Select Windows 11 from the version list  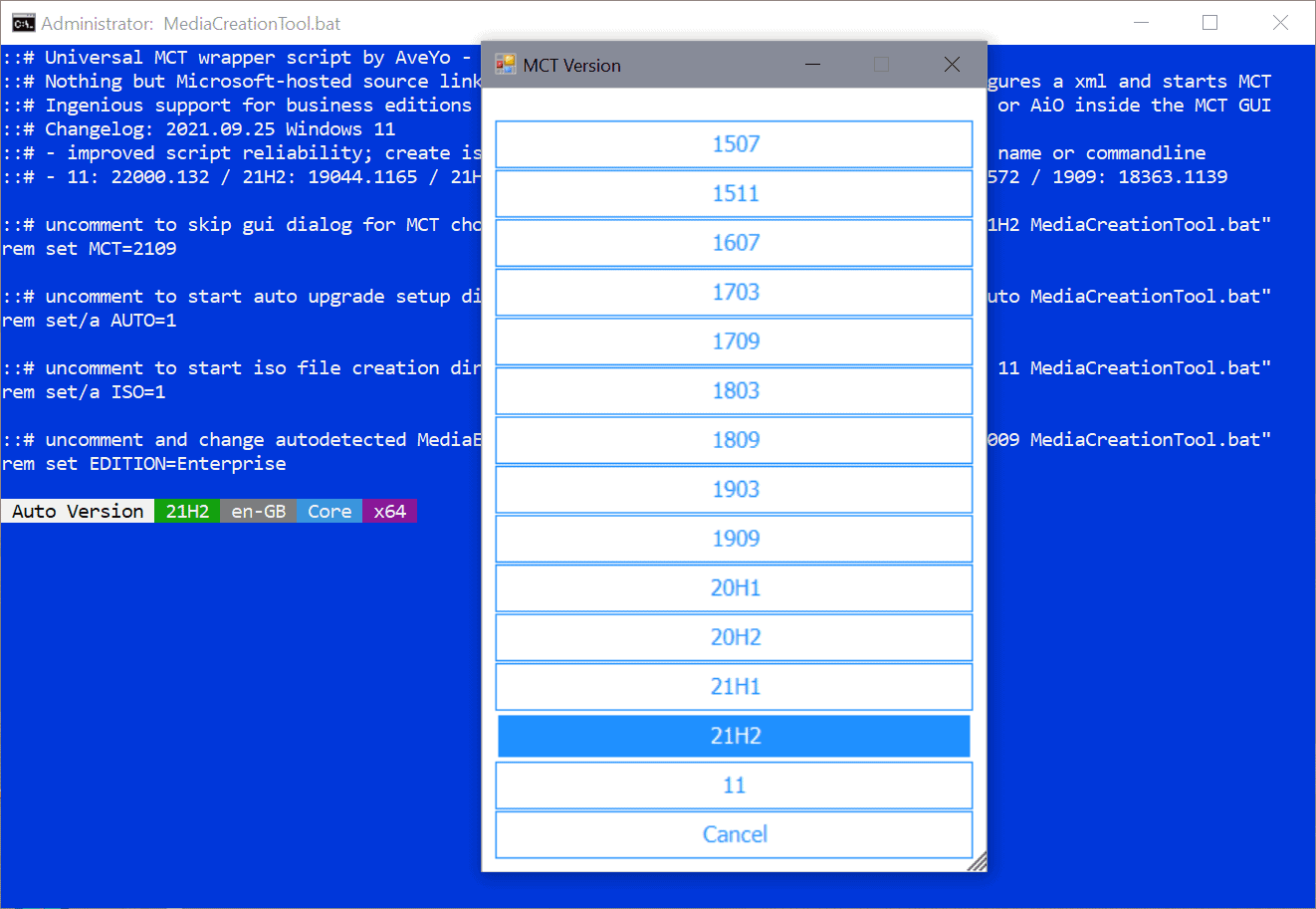coord(734,785)
